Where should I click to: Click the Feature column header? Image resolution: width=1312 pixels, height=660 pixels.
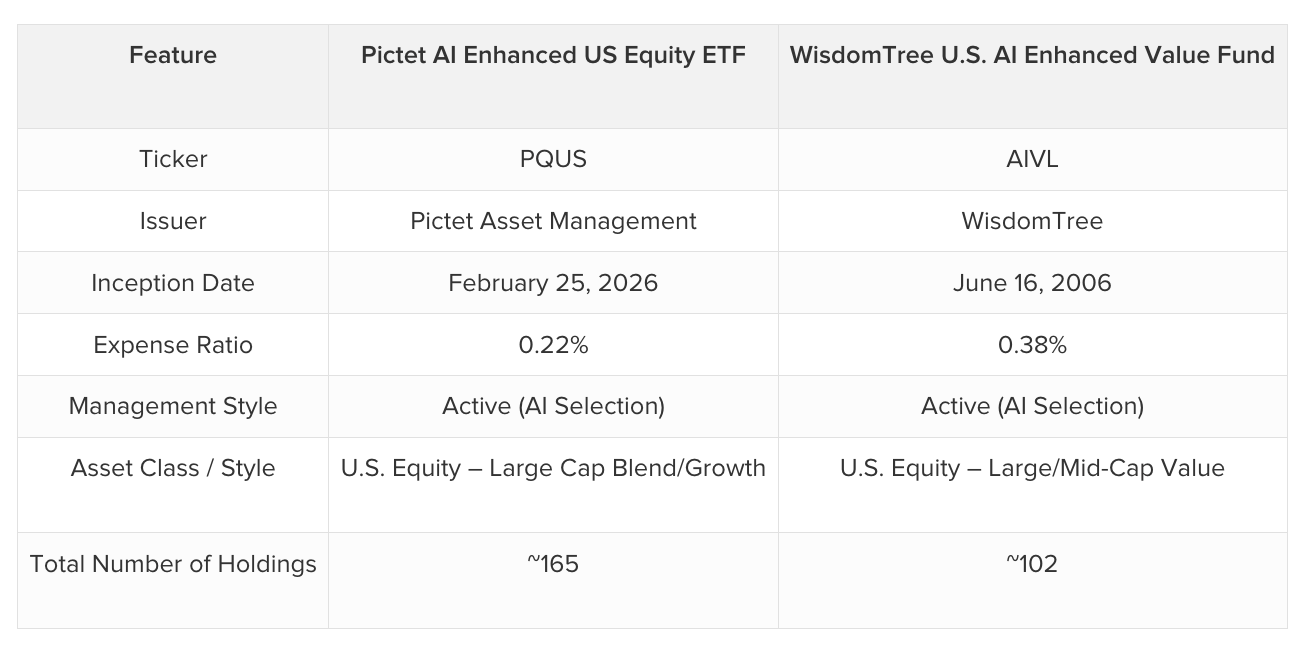pyautogui.click(x=173, y=55)
